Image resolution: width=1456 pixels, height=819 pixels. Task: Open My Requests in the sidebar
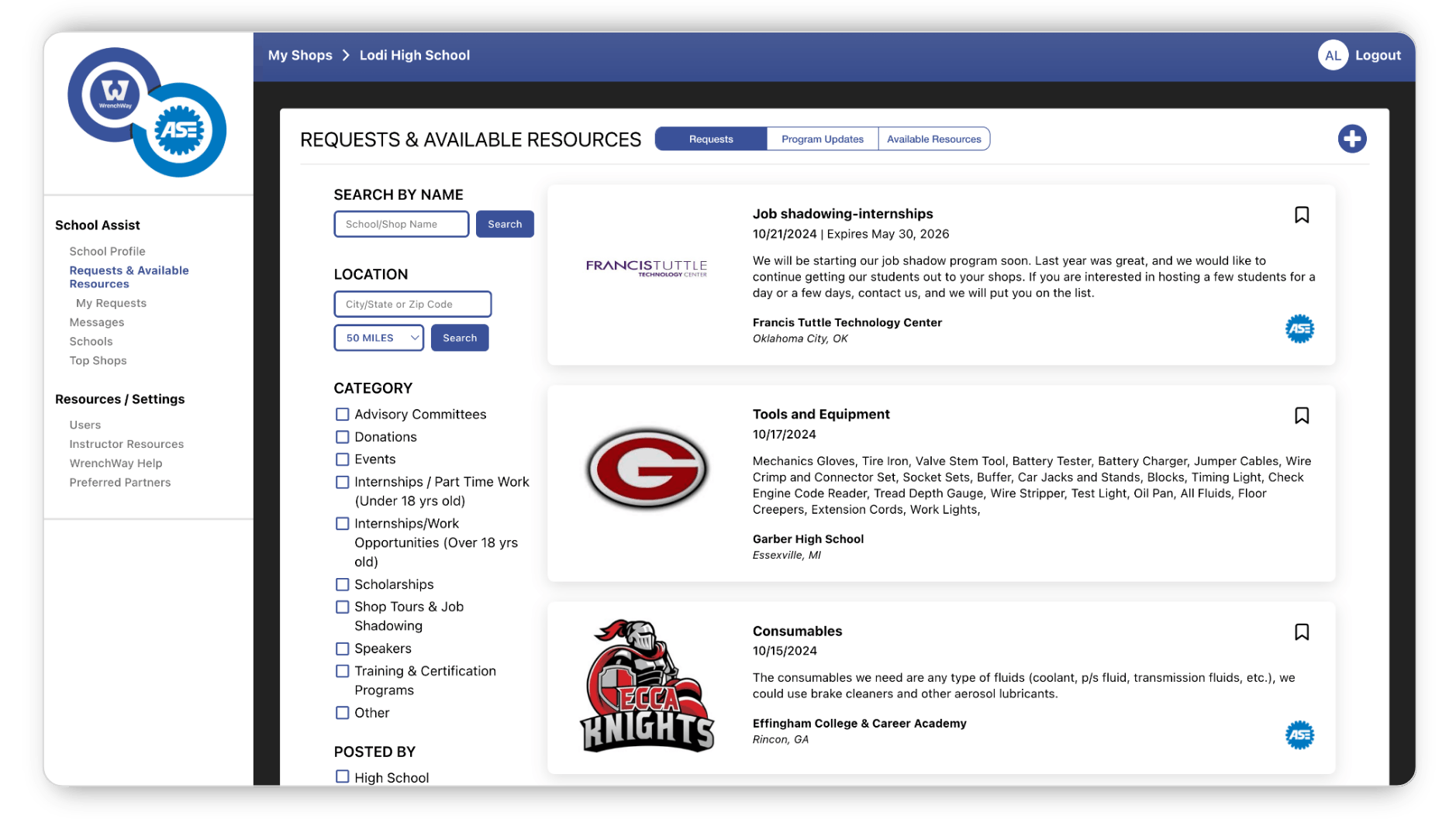(110, 302)
